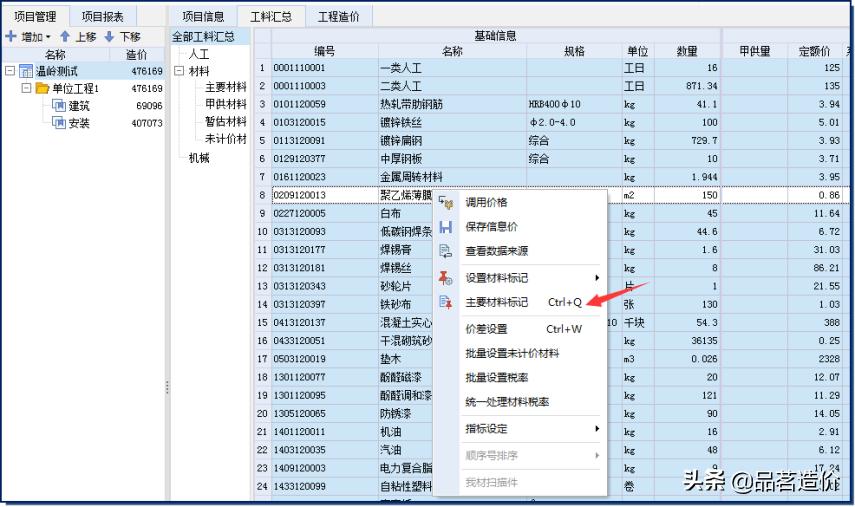Screen dimensions: 855x507
Task: Select the 建筑 tree item
Action: coord(79,106)
